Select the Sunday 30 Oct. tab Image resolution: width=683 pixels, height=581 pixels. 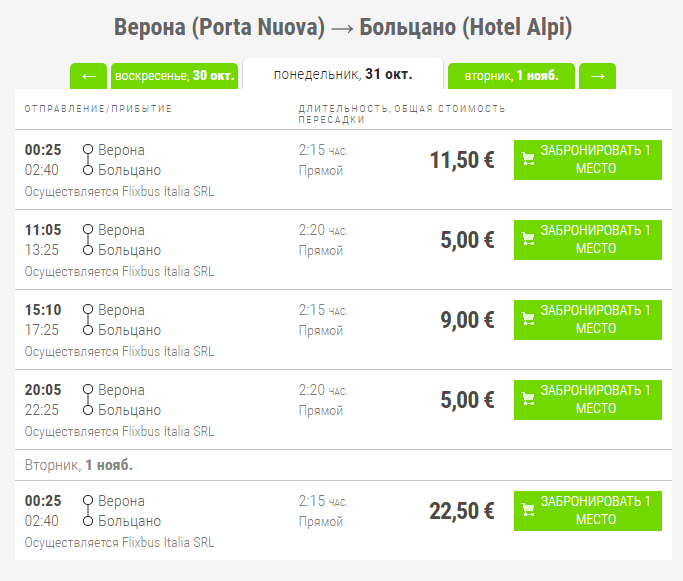174,76
